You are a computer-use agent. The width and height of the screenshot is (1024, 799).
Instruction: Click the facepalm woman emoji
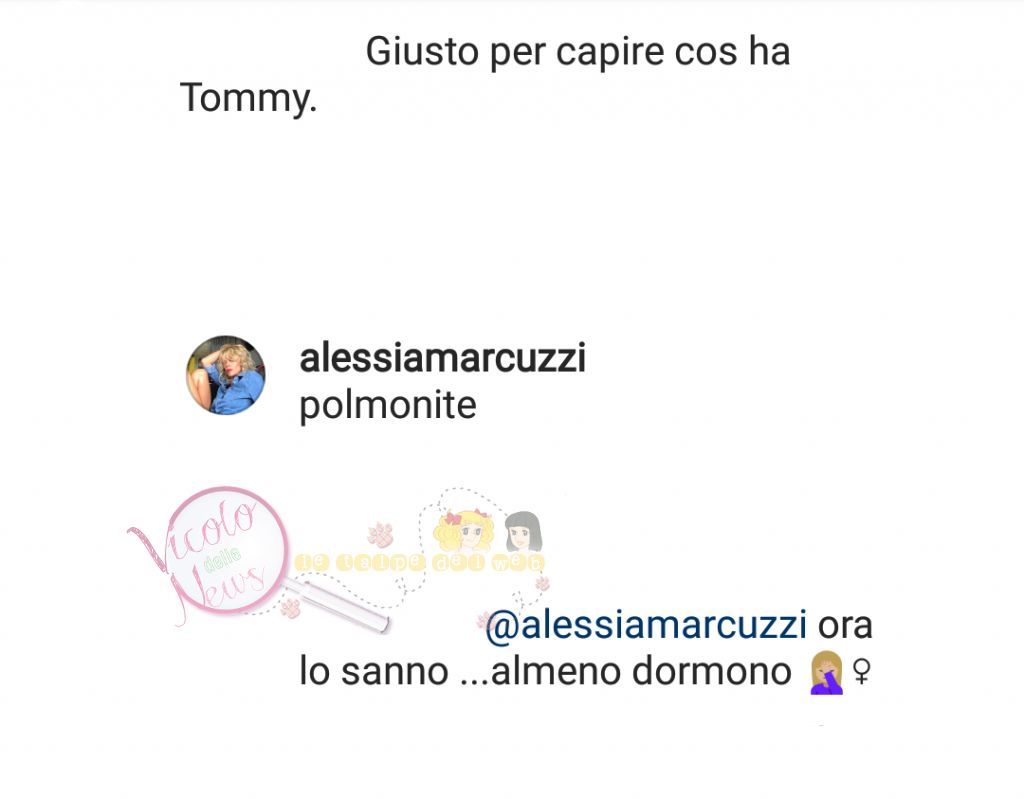827,672
